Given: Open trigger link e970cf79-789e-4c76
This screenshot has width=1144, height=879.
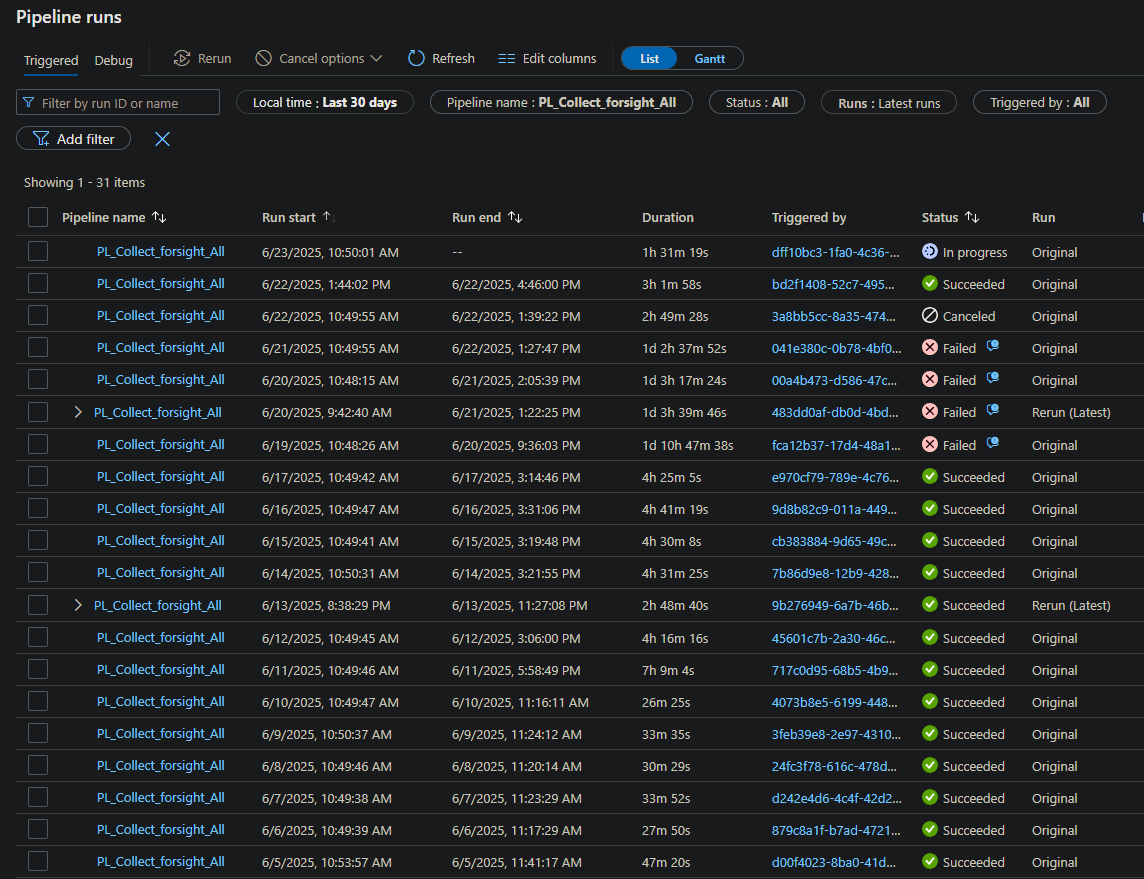Looking at the screenshot, I should [x=835, y=478].
